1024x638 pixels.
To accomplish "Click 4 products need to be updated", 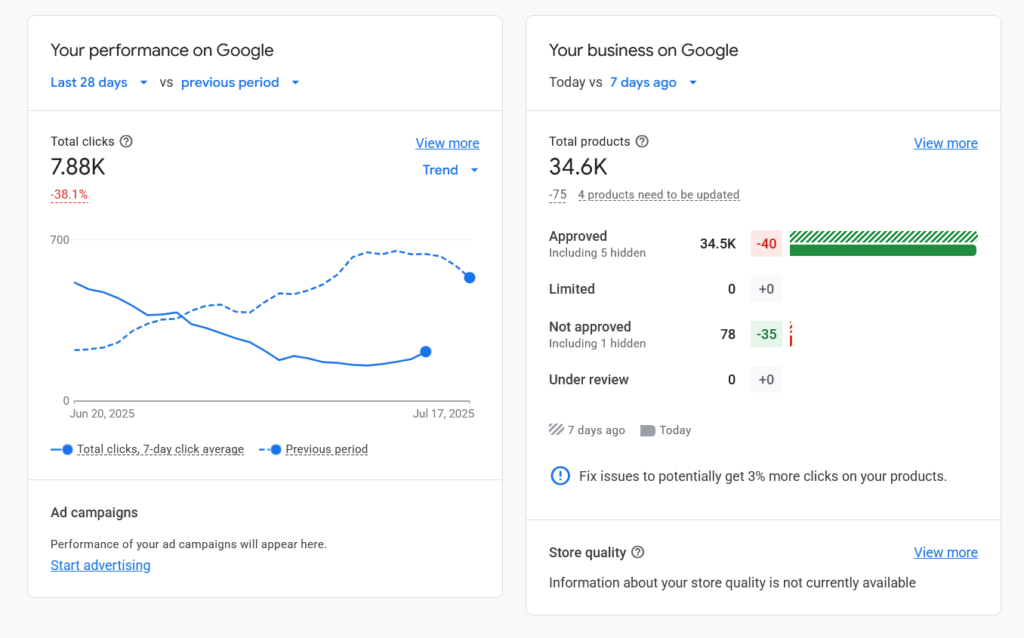I will 658,195.
